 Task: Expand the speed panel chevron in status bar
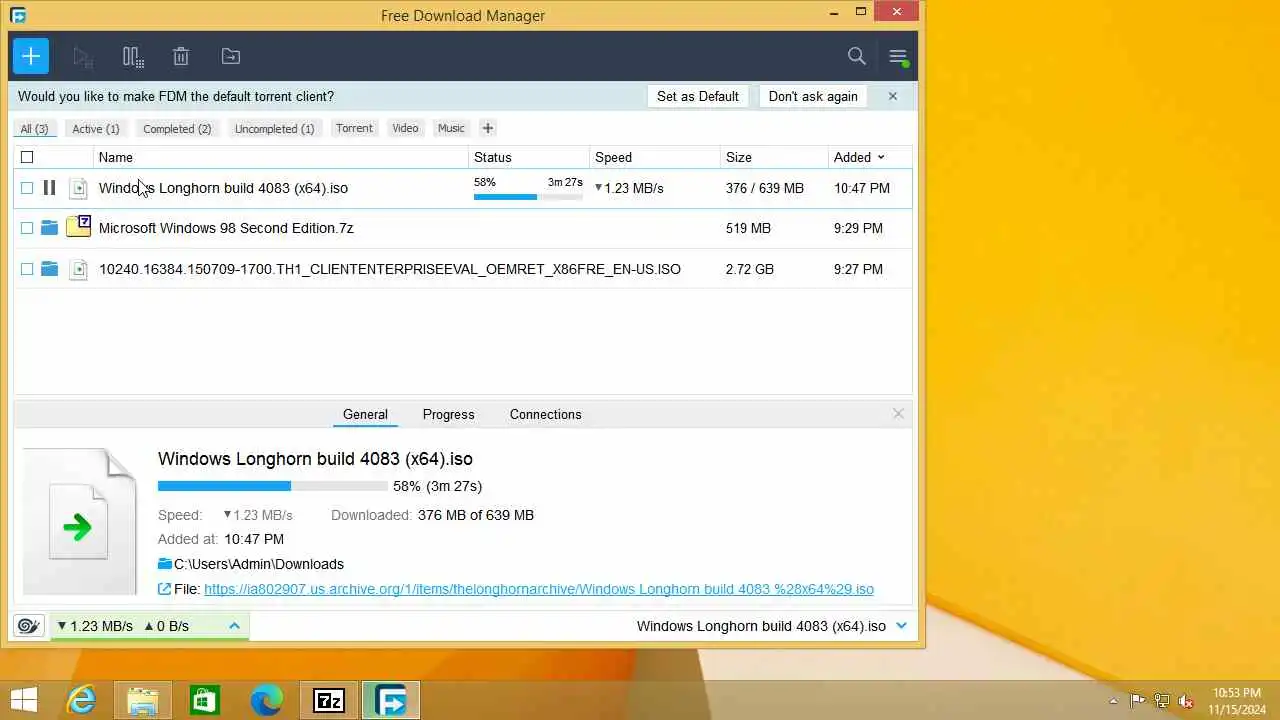pos(234,626)
